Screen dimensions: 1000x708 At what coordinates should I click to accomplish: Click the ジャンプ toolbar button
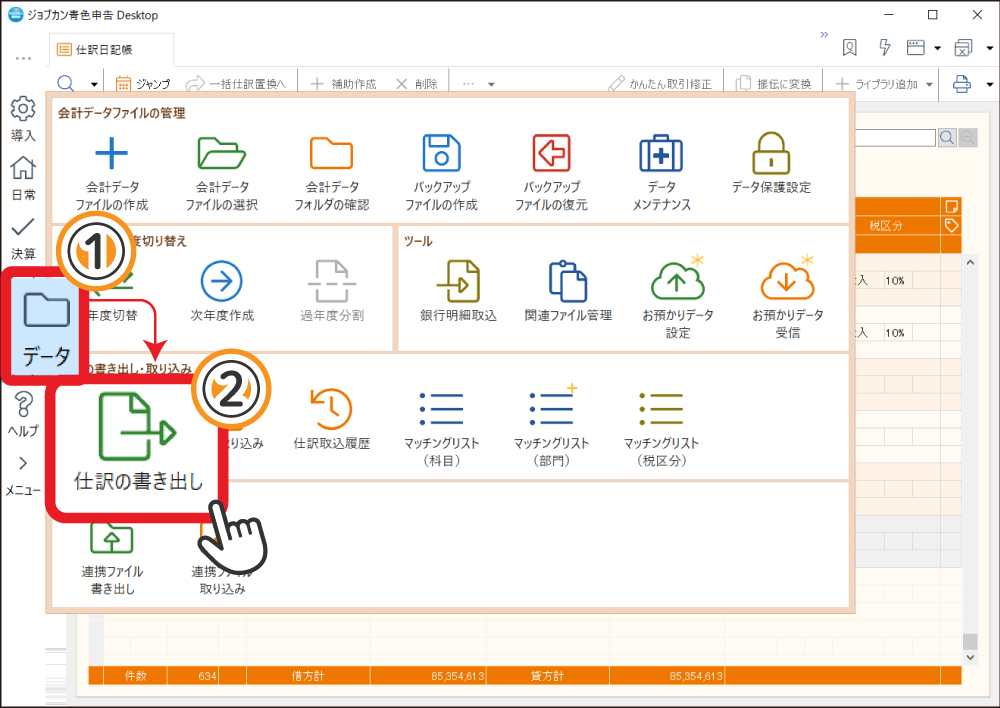point(143,84)
